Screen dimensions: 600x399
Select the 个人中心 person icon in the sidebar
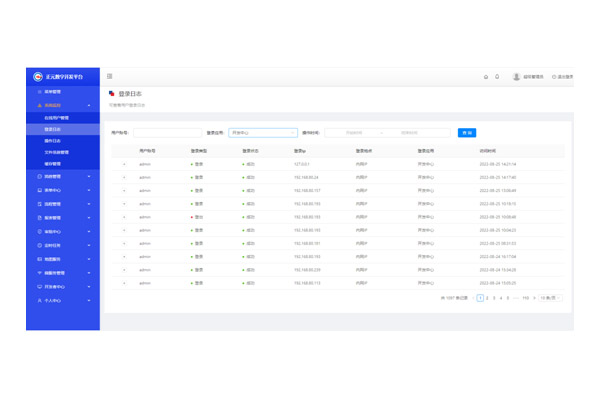[x=39, y=301]
